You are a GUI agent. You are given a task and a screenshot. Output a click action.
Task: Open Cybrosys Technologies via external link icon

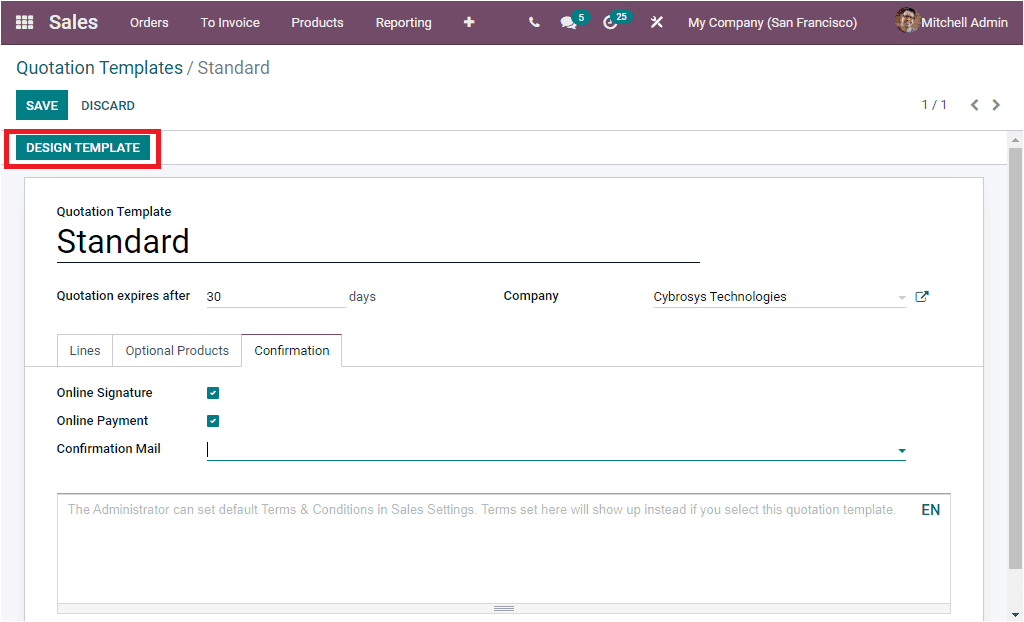pos(921,296)
